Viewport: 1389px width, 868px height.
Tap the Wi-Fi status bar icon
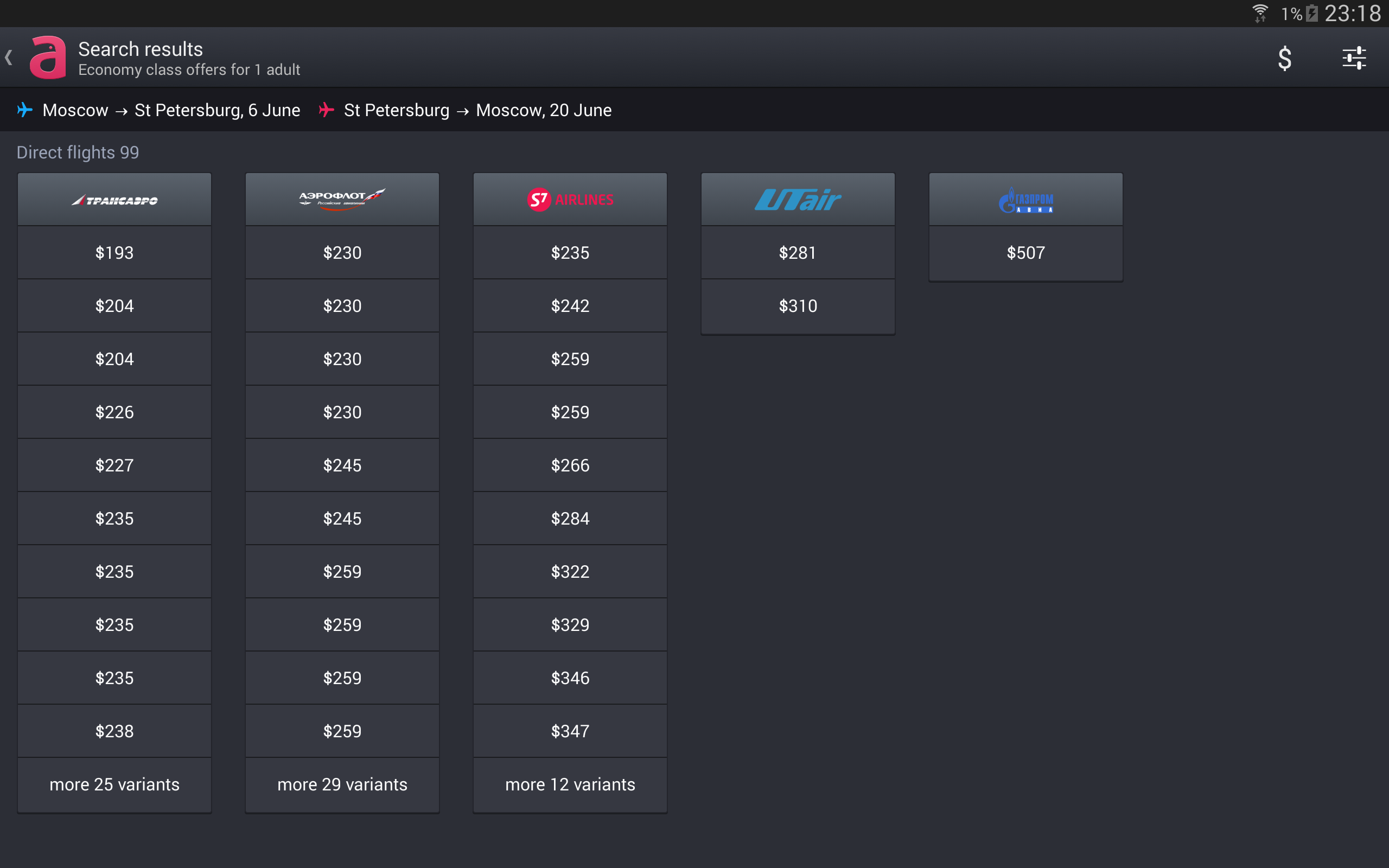[1259, 13]
